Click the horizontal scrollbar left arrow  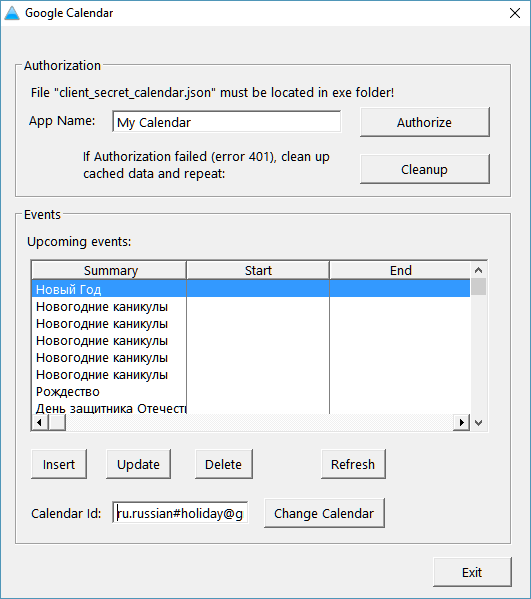click(40, 423)
